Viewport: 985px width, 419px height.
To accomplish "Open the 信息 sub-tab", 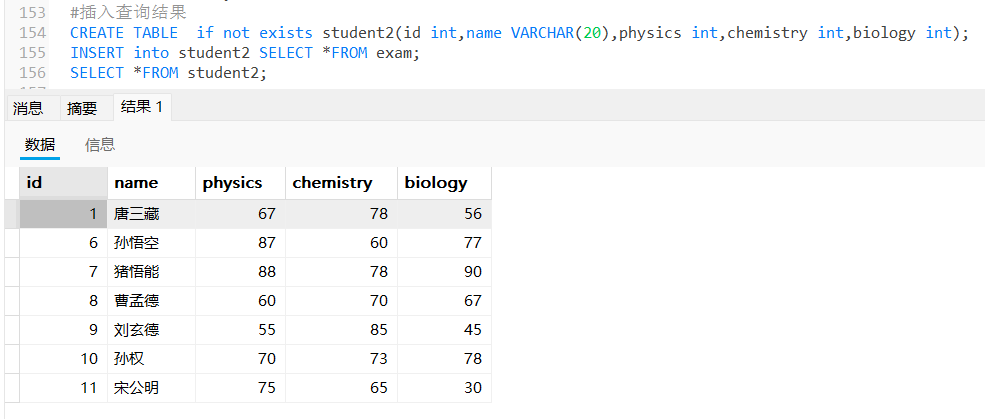I will point(100,145).
